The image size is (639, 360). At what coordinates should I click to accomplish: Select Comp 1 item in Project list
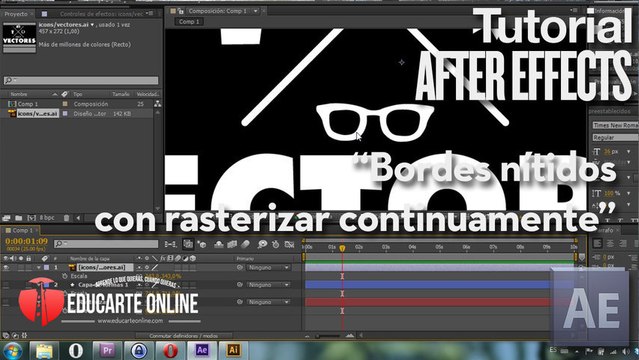pyautogui.click(x=28, y=104)
